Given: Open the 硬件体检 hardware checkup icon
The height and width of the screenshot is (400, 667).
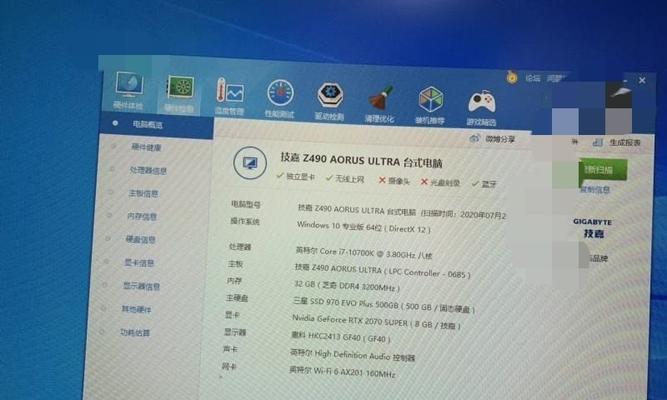Looking at the screenshot, I should tap(129, 89).
